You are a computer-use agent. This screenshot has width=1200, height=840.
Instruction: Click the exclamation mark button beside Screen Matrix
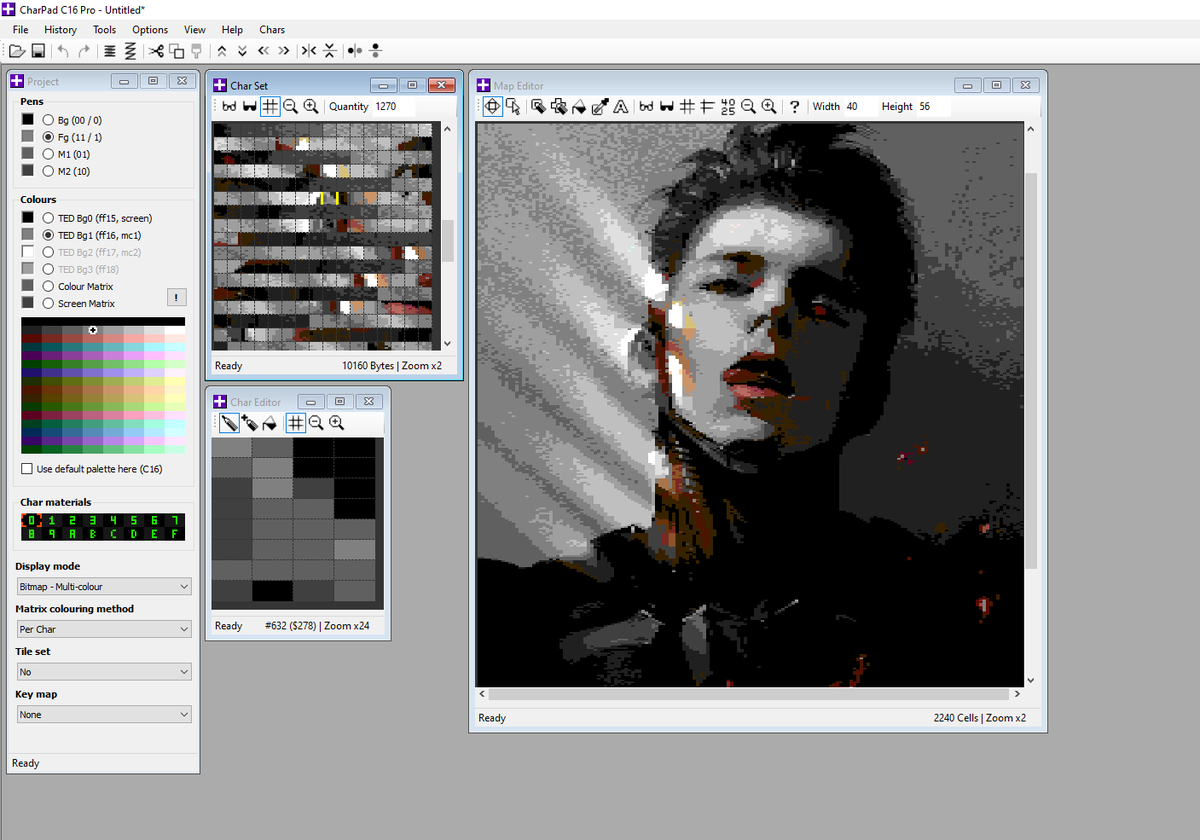[177, 297]
